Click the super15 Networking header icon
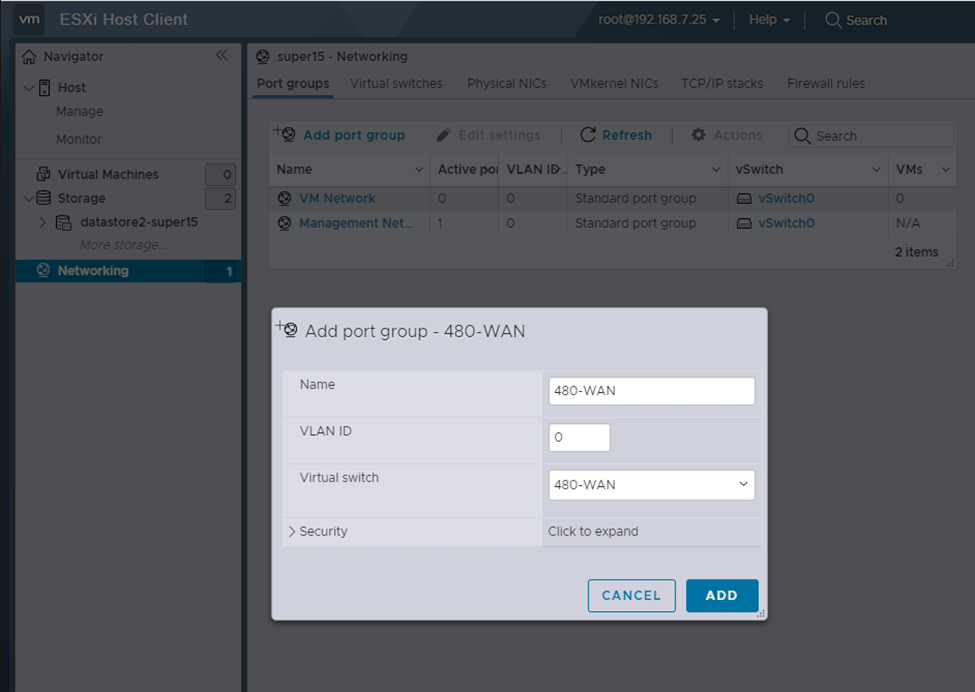Viewport: 975px width, 692px height. pos(262,57)
